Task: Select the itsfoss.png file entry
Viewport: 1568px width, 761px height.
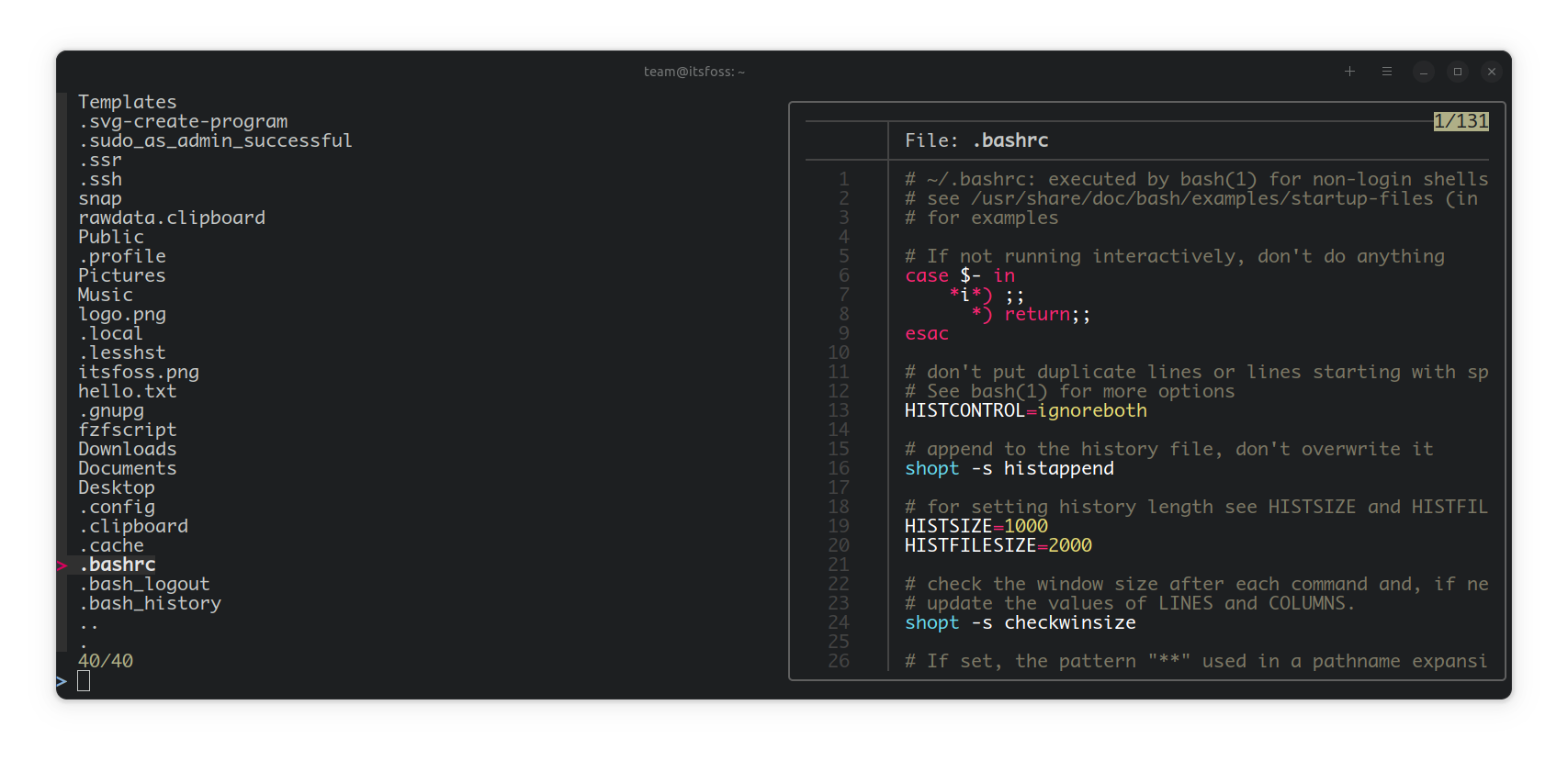Action: coord(139,372)
